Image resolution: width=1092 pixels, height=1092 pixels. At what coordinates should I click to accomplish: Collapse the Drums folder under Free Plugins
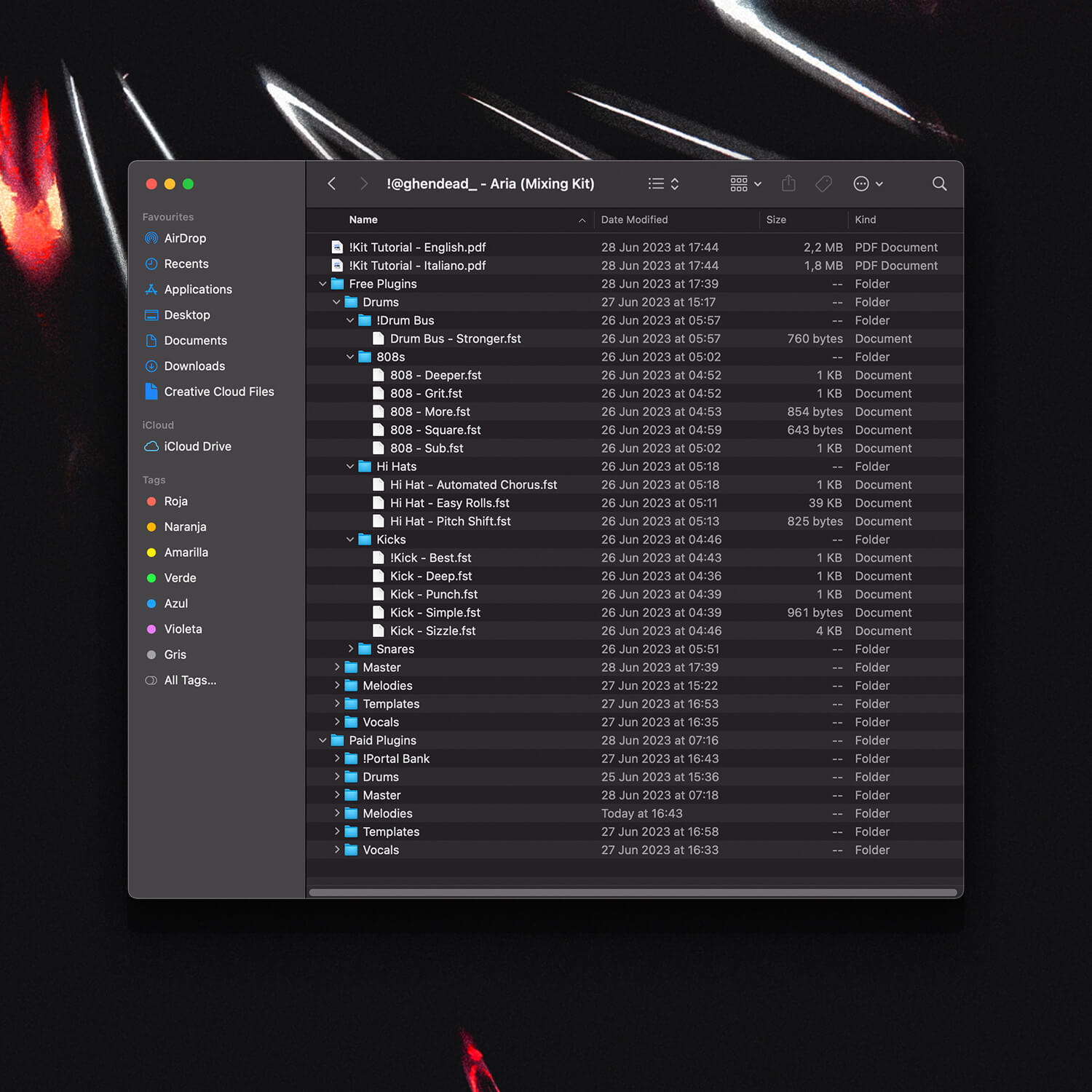point(336,302)
